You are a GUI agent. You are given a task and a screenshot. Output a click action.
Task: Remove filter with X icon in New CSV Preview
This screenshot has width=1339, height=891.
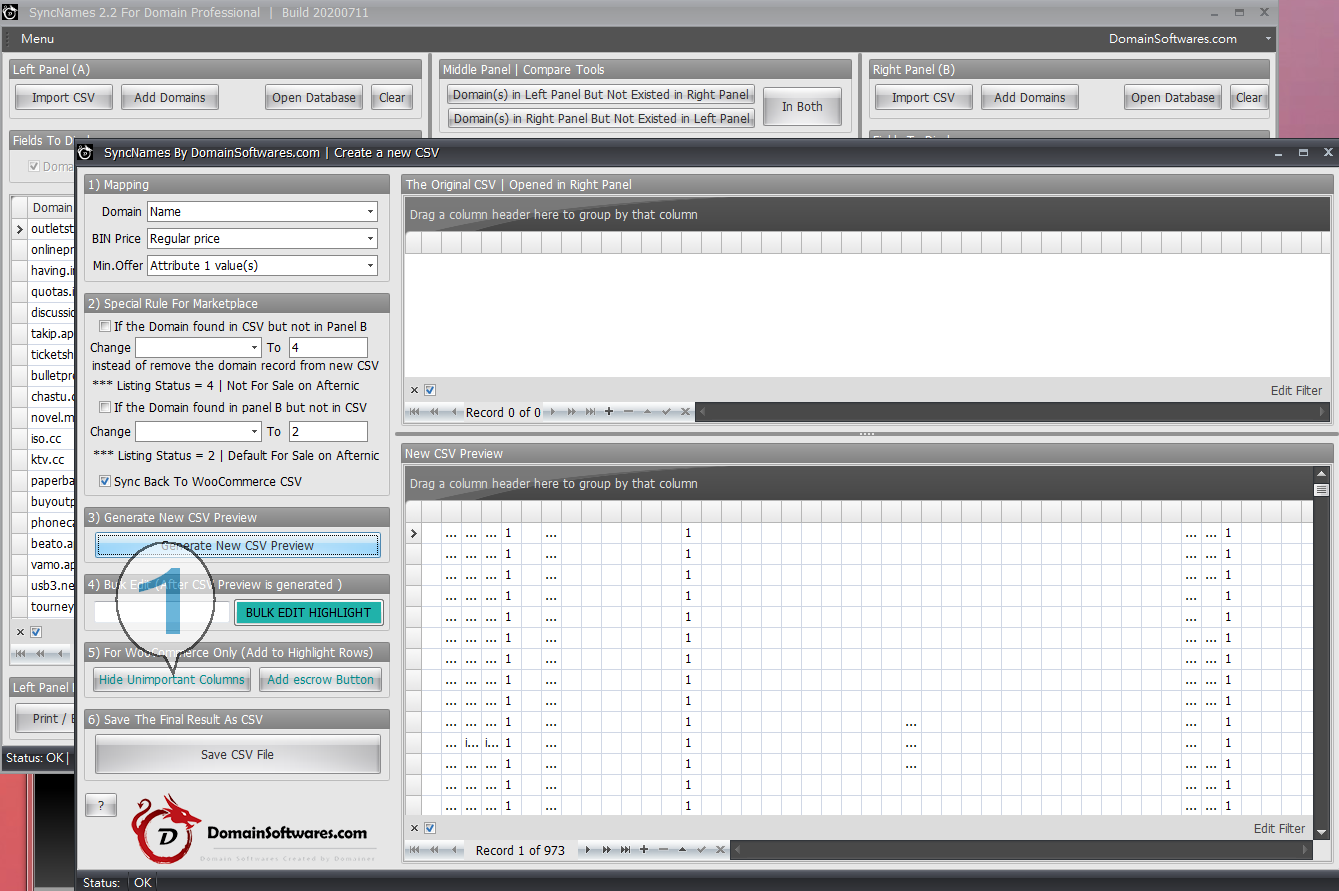(x=415, y=828)
